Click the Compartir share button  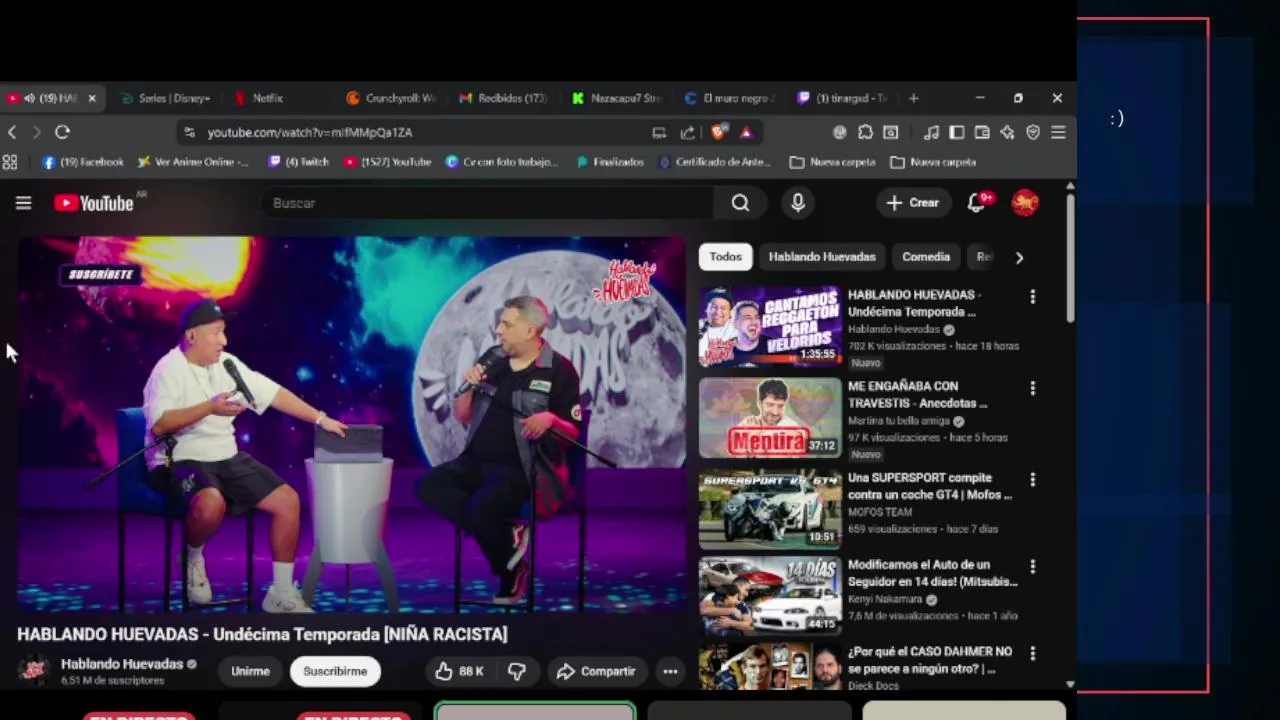(x=596, y=671)
